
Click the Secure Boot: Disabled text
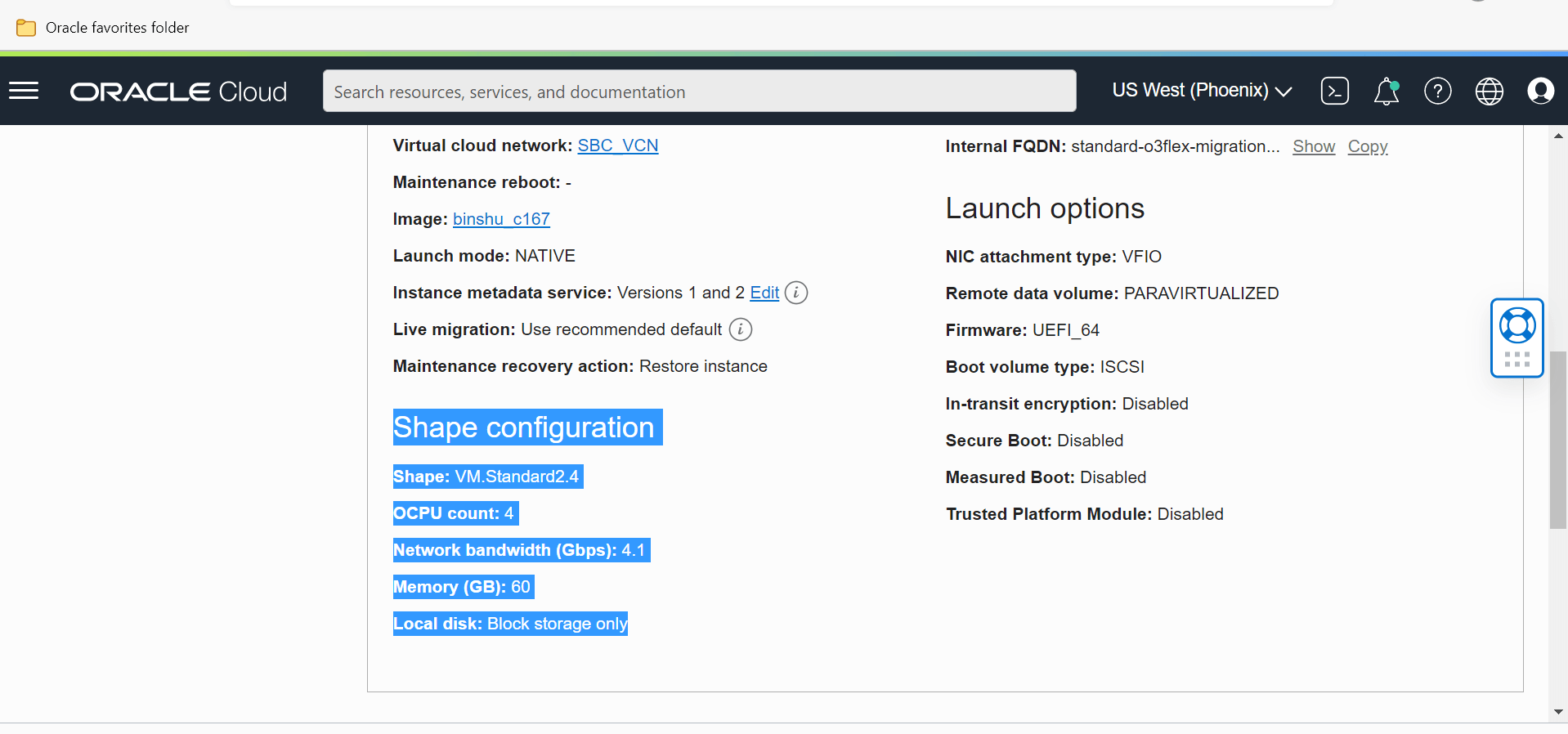1034,441
